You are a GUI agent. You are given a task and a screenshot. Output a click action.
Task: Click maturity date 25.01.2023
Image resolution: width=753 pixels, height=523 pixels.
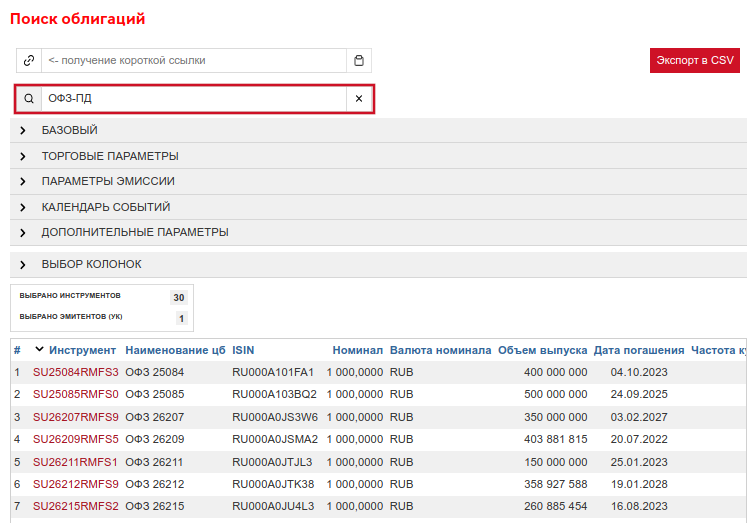639,462
